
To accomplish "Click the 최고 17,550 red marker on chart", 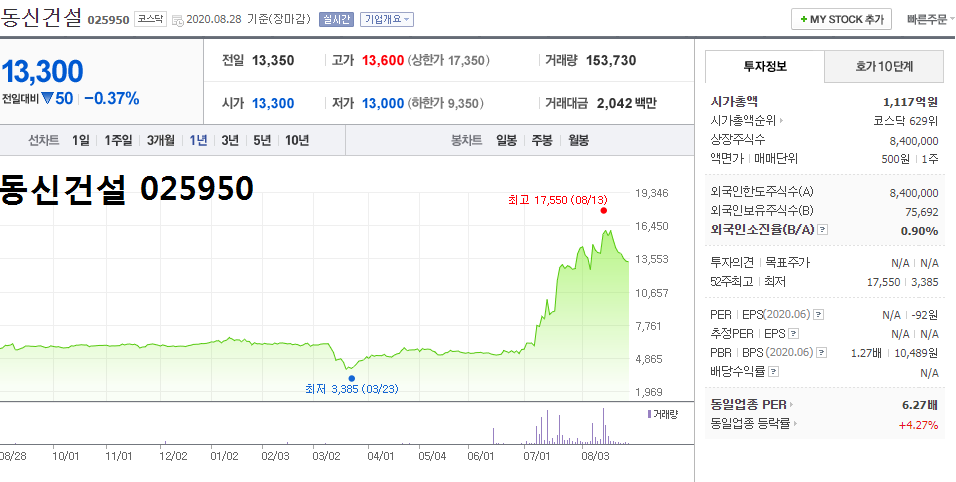I will click(604, 211).
